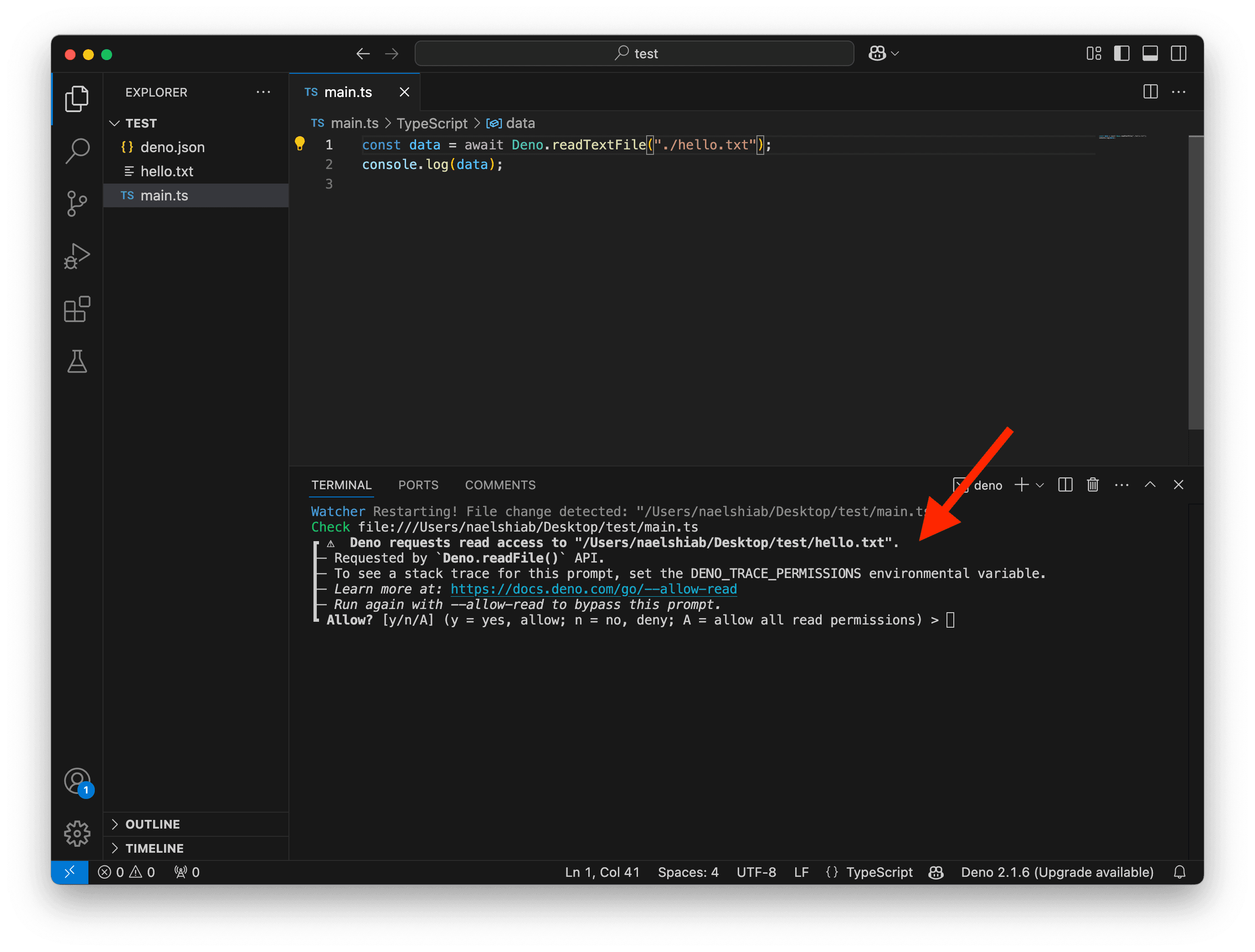
Task: Click data symbol in the breadcrumb
Action: (511, 123)
